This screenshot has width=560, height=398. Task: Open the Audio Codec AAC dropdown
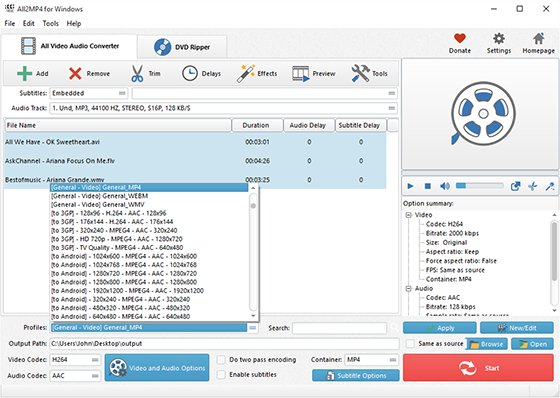[75, 375]
